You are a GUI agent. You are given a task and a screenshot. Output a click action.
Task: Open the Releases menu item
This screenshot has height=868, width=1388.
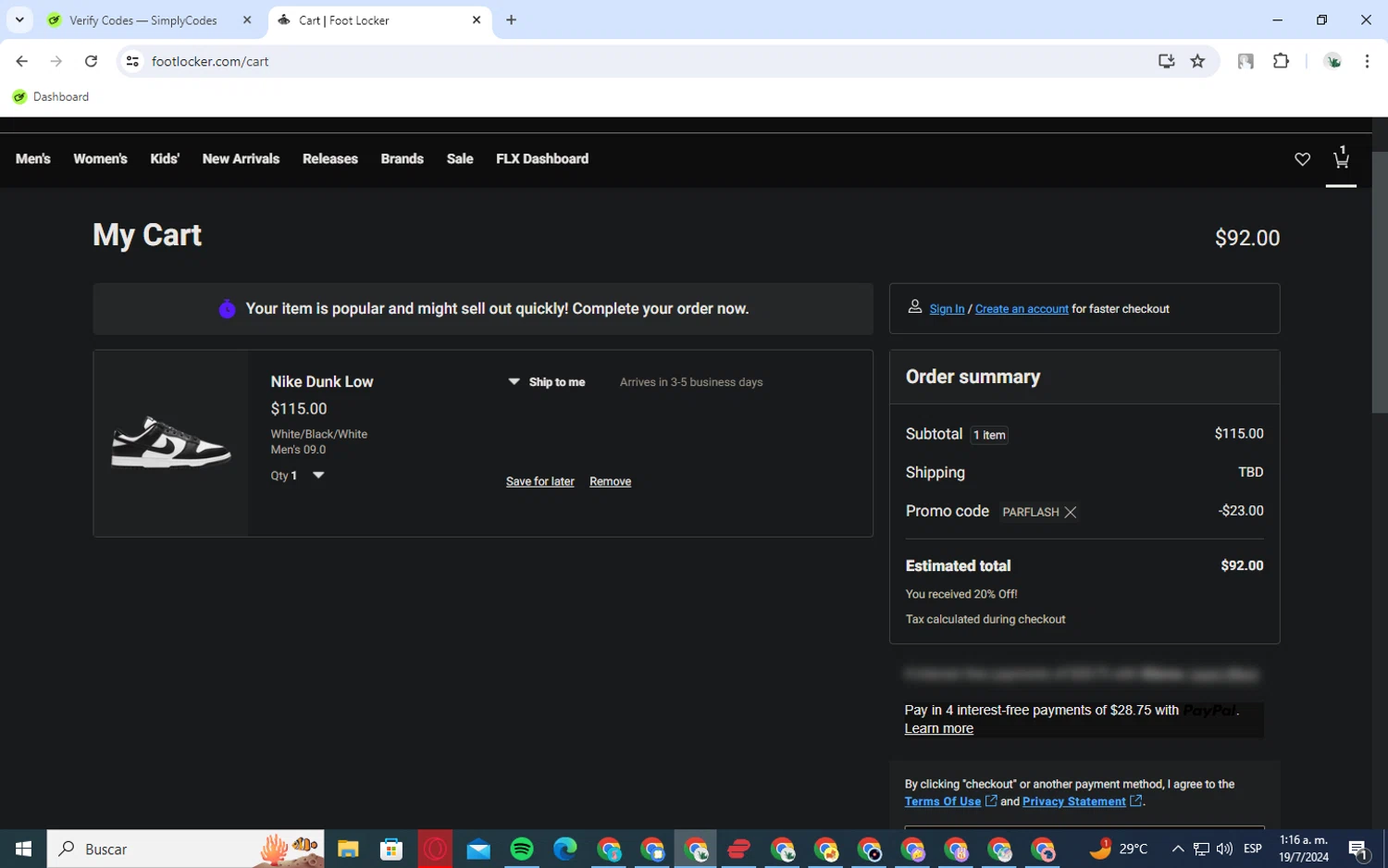(x=330, y=159)
